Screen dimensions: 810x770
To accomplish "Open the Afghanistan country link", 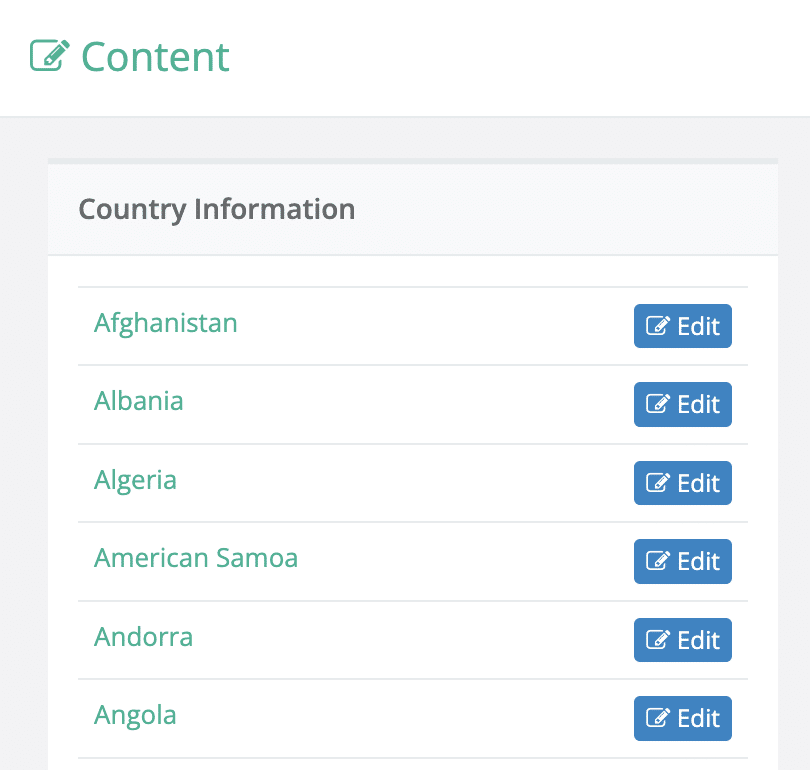I will [165, 323].
